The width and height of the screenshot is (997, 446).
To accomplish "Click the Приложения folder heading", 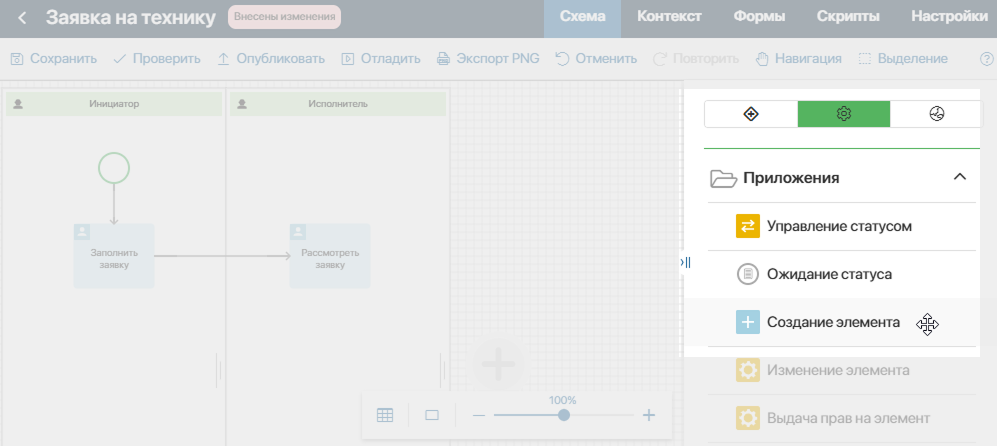I will (774, 178).
